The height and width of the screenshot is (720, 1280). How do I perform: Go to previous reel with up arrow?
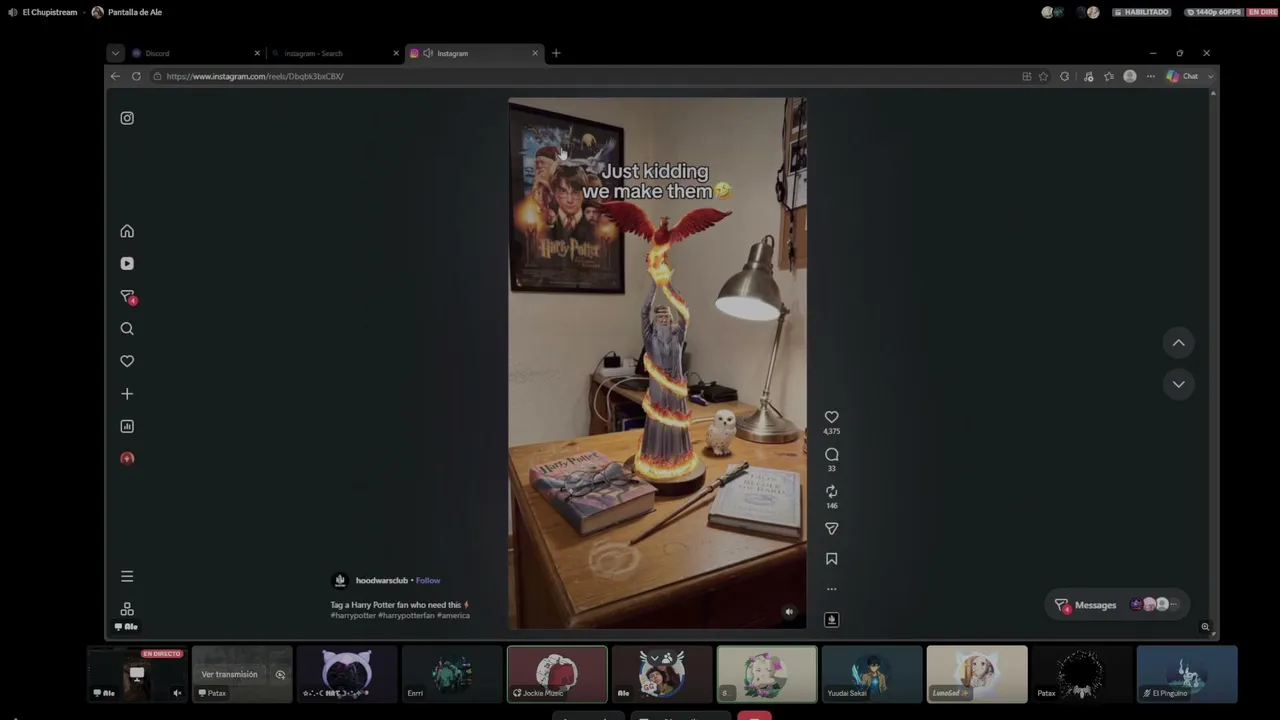(1179, 343)
